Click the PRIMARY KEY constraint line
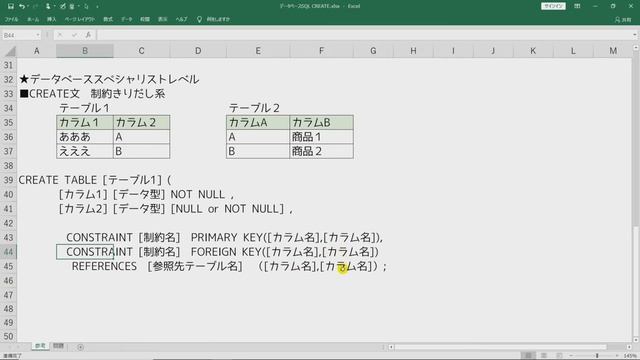The height and width of the screenshot is (360, 640). (224, 238)
